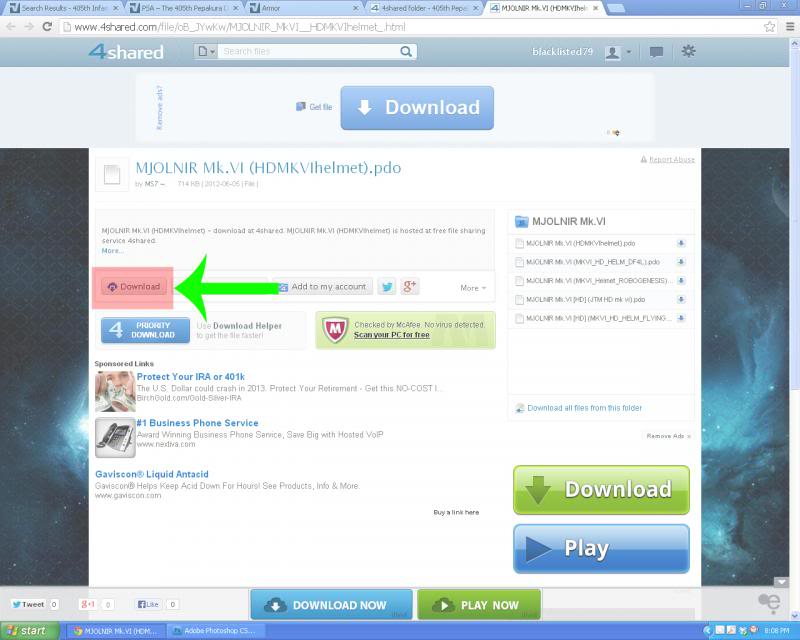Click the download icon for HDMKVIhelmet.pdo row

681,243
